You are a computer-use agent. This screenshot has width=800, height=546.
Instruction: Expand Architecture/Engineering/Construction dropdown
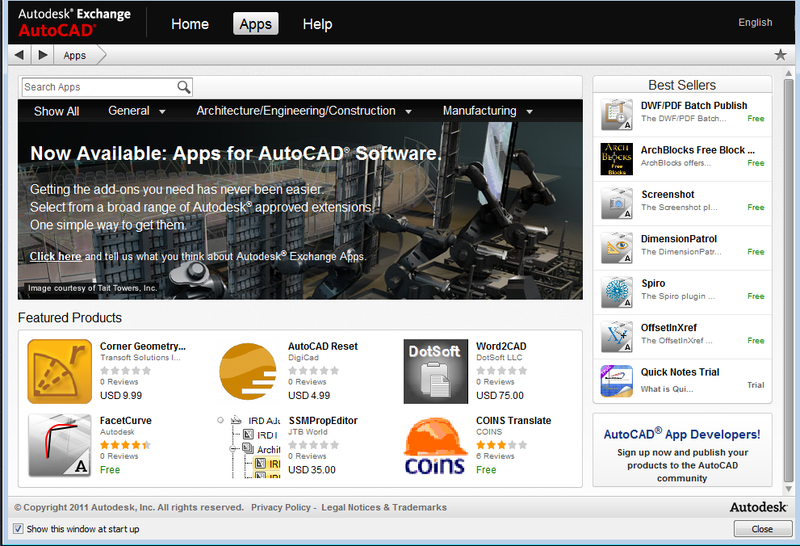[x=304, y=111]
